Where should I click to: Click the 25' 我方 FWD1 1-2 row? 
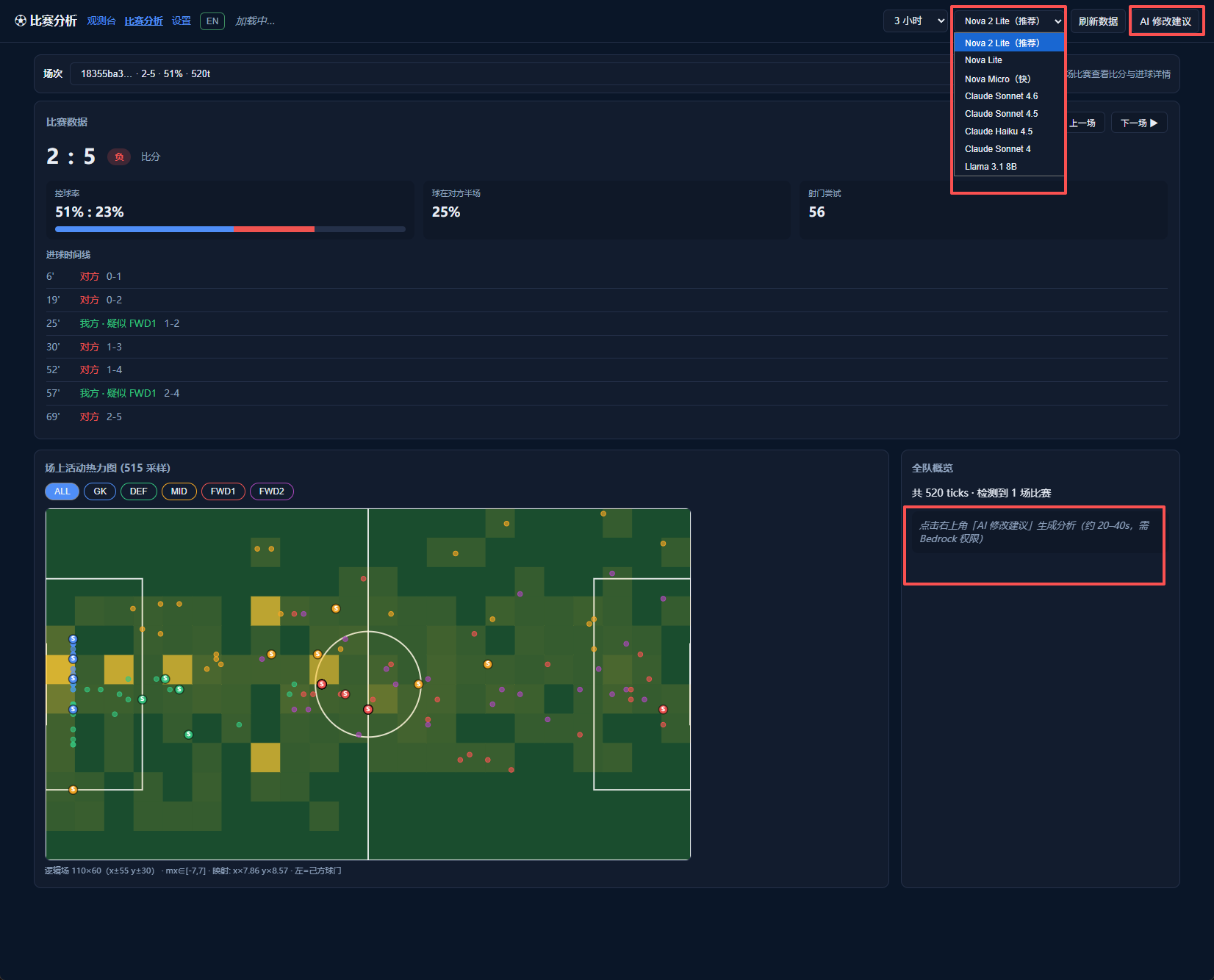coord(606,323)
